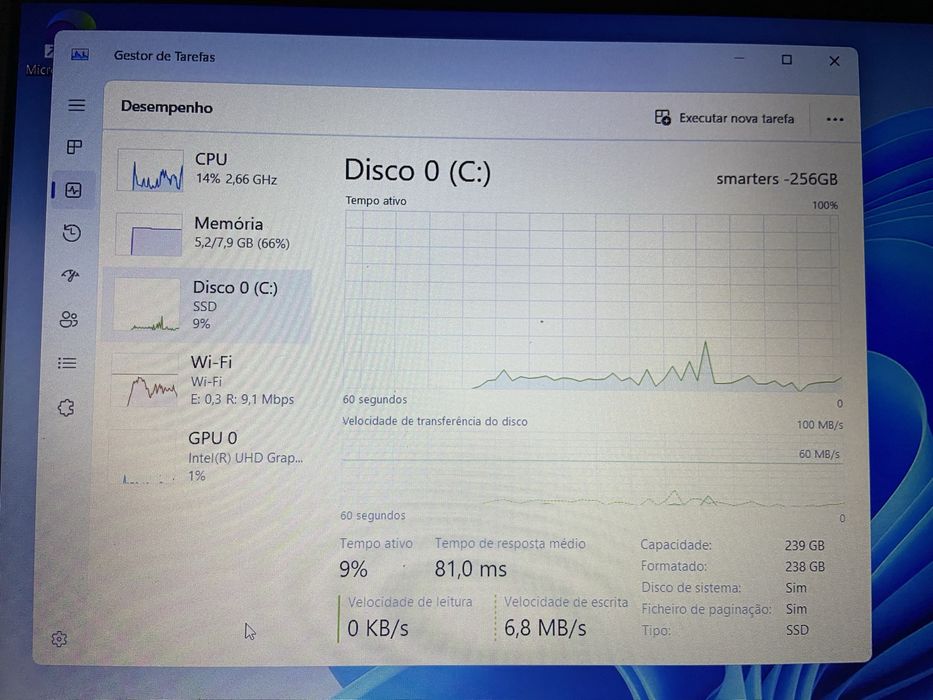Image resolution: width=933 pixels, height=700 pixels.
Task: Open the Services puzzle icon
Action: (66, 408)
